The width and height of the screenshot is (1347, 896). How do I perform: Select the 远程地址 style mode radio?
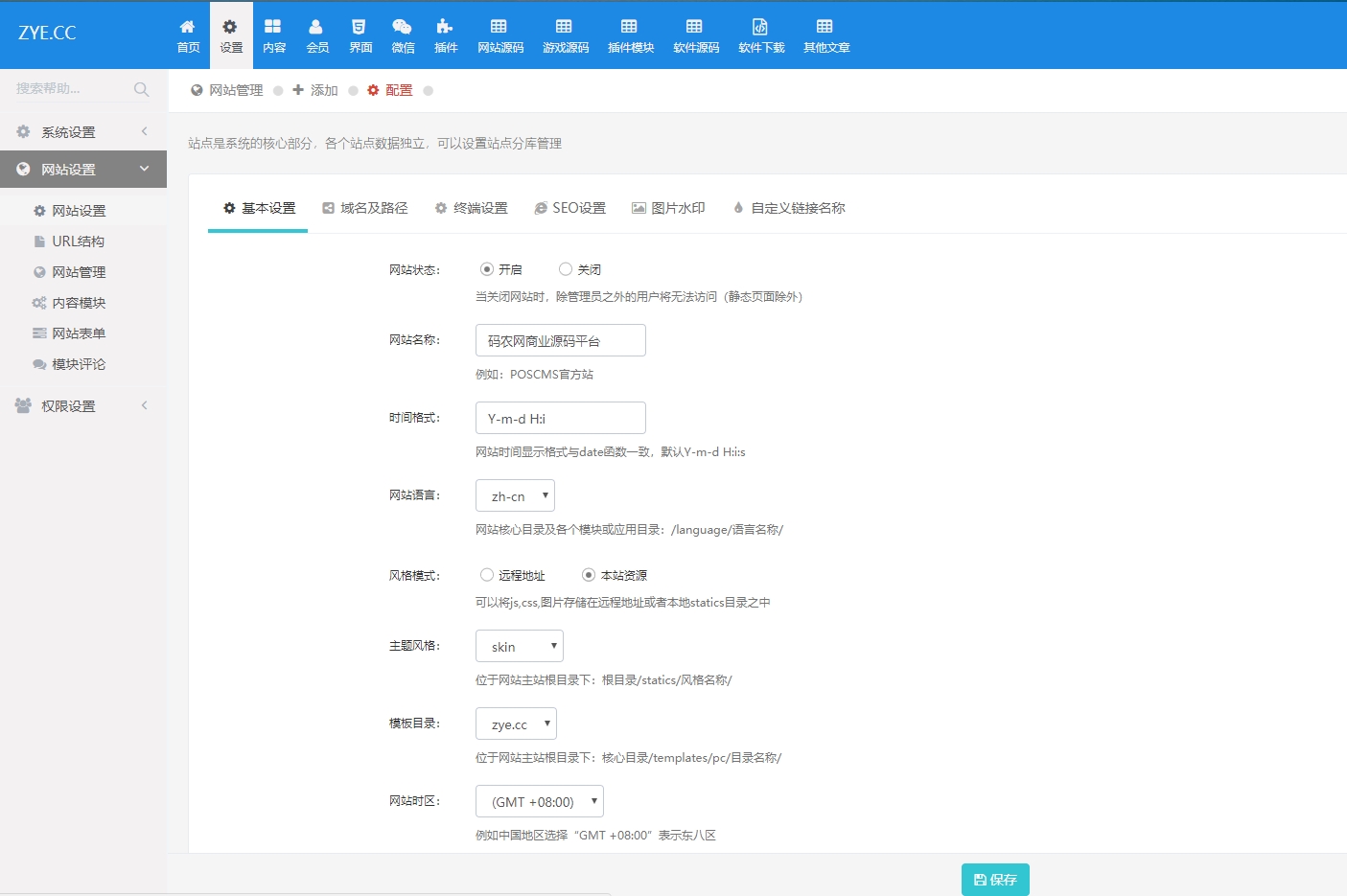(487, 575)
